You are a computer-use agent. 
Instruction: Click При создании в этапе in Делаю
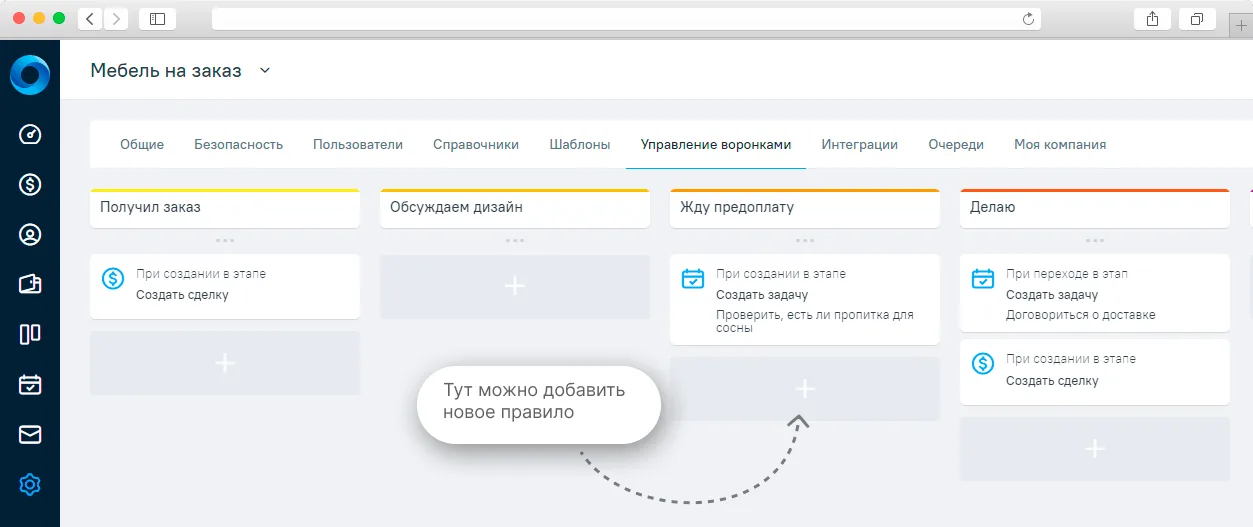[x=1071, y=359]
